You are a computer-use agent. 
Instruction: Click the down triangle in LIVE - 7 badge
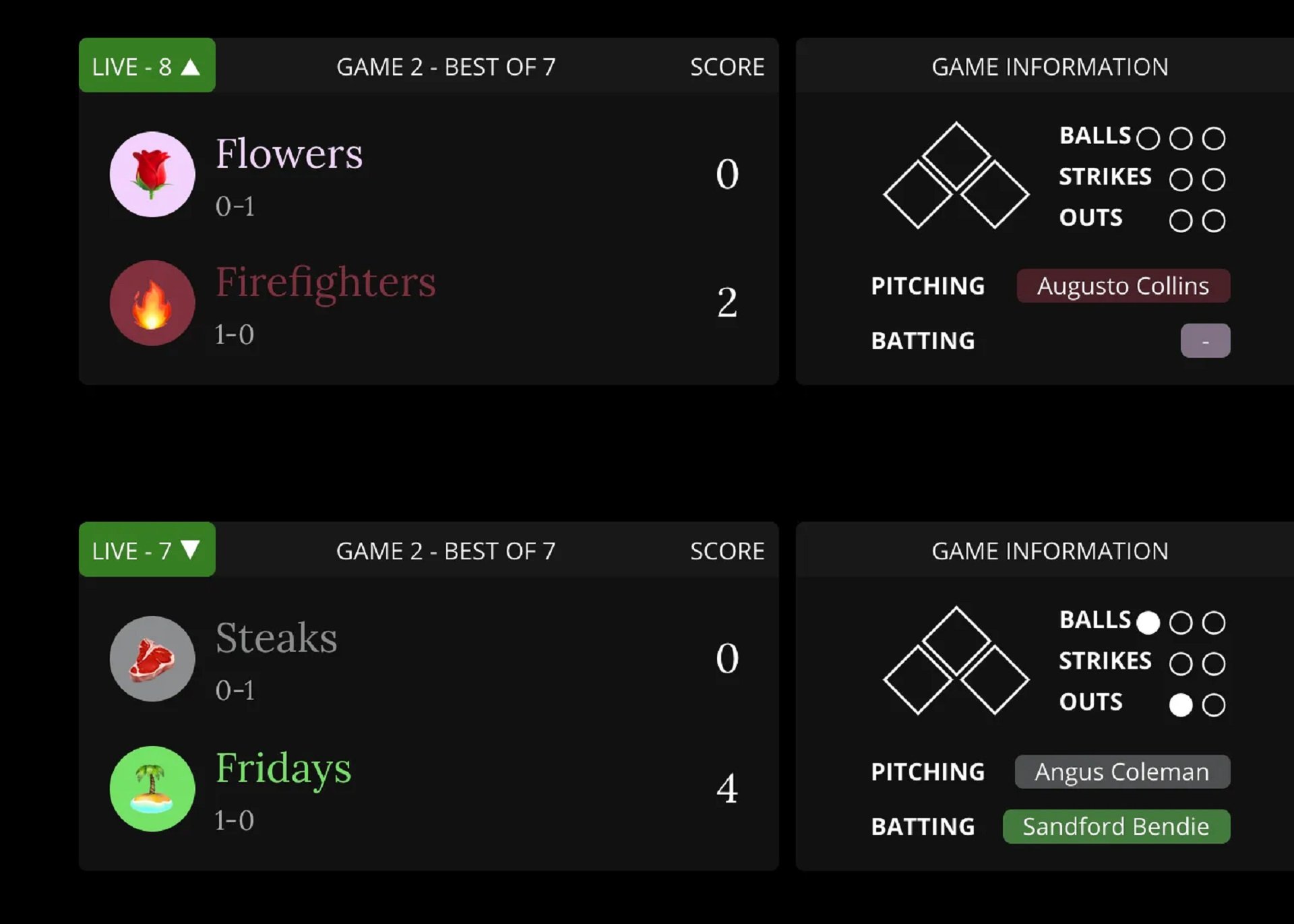[x=191, y=550]
